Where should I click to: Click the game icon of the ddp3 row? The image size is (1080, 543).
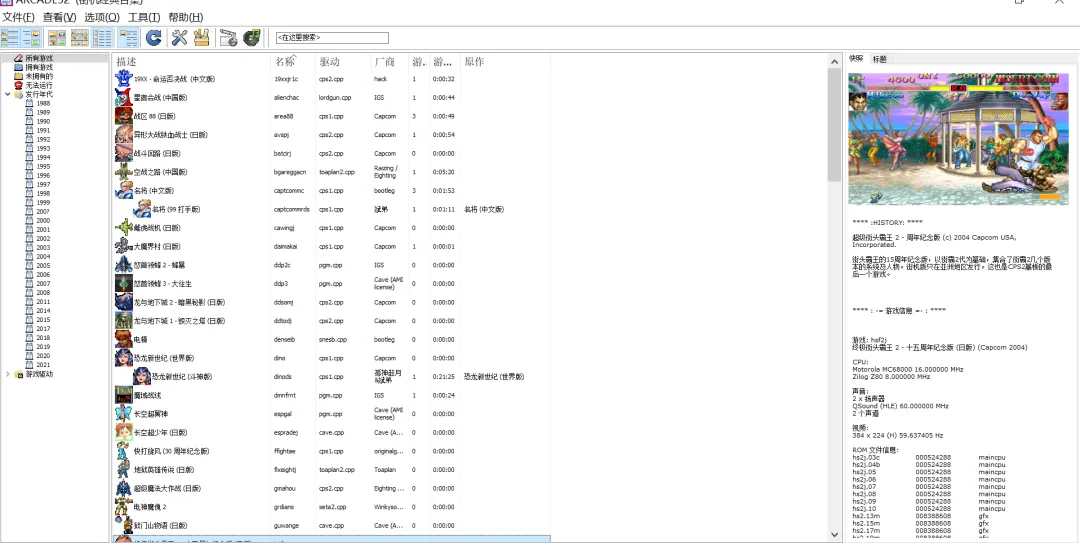pyautogui.click(x=124, y=283)
